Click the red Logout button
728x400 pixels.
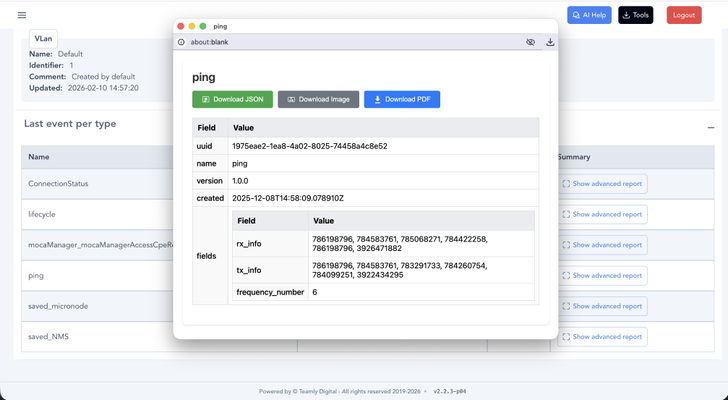click(x=684, y=15)
